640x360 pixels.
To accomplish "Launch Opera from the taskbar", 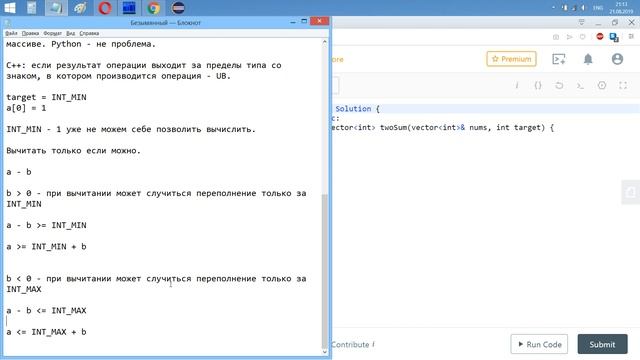I will [x=104, y=8].
